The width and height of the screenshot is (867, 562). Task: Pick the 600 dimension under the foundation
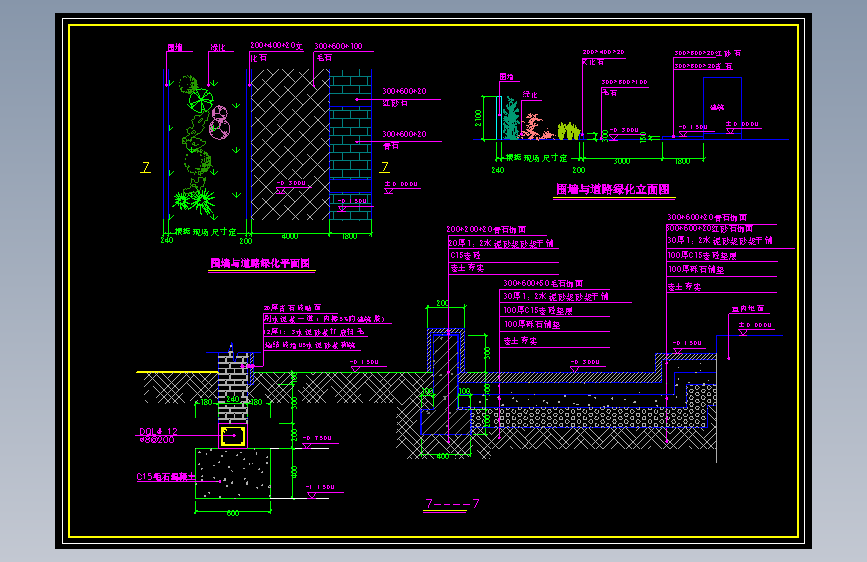[x=233, y=514]
